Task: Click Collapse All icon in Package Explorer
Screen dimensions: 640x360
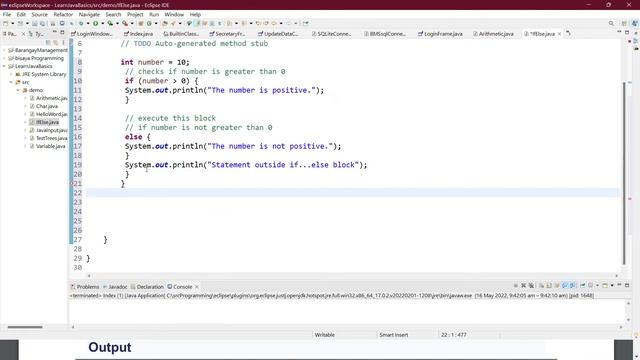Action: (48, 42)
